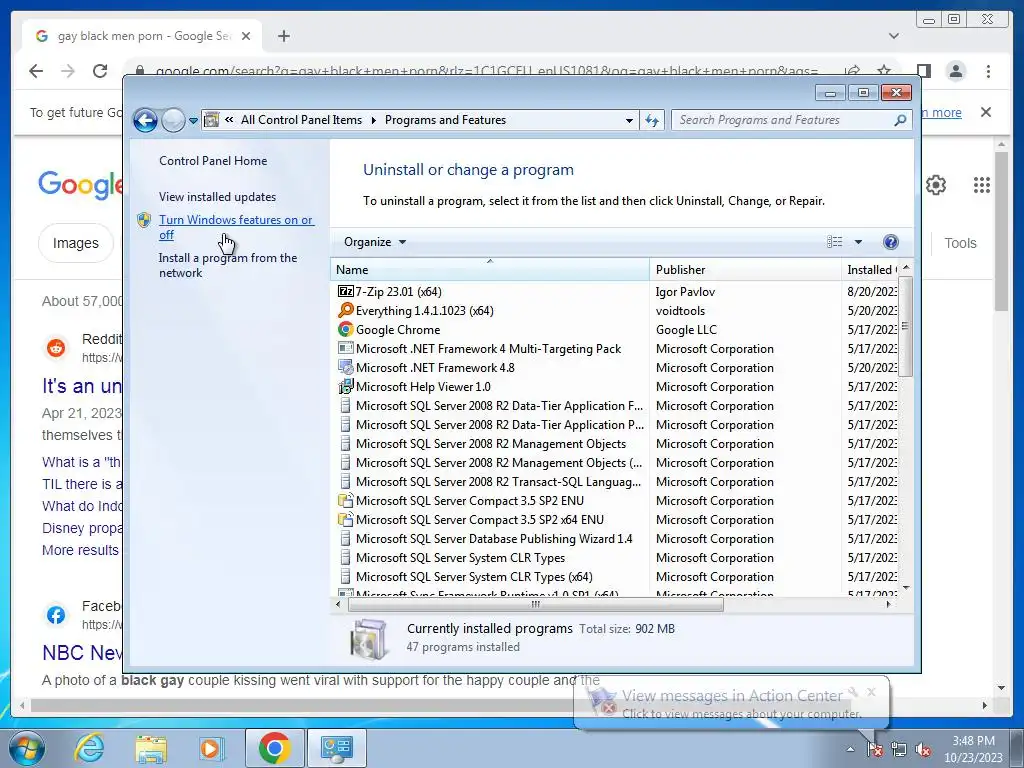Open the Help question mark button

890,242
